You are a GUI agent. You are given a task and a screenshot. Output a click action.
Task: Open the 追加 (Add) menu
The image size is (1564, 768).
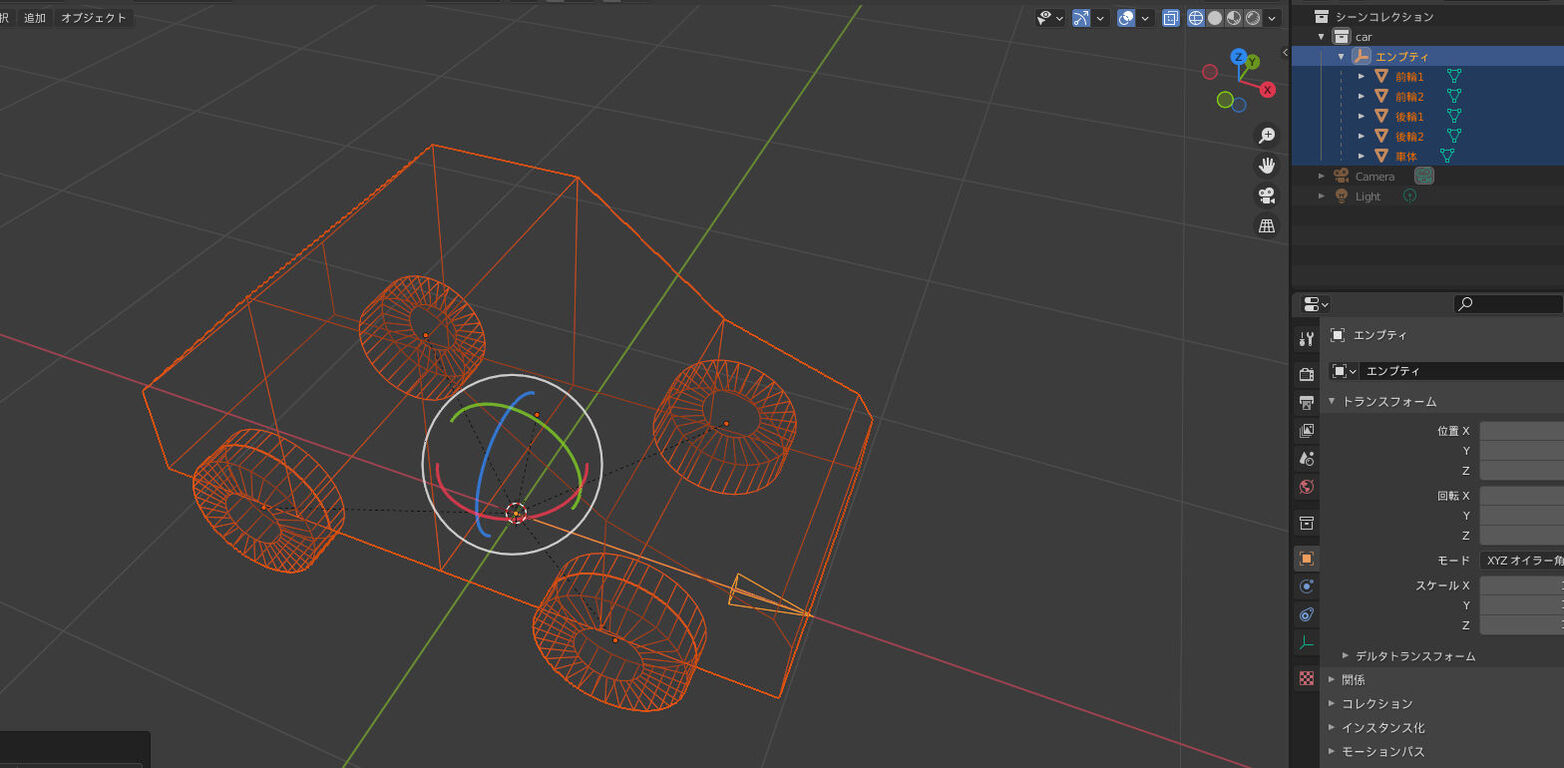(x=35, y=18)
